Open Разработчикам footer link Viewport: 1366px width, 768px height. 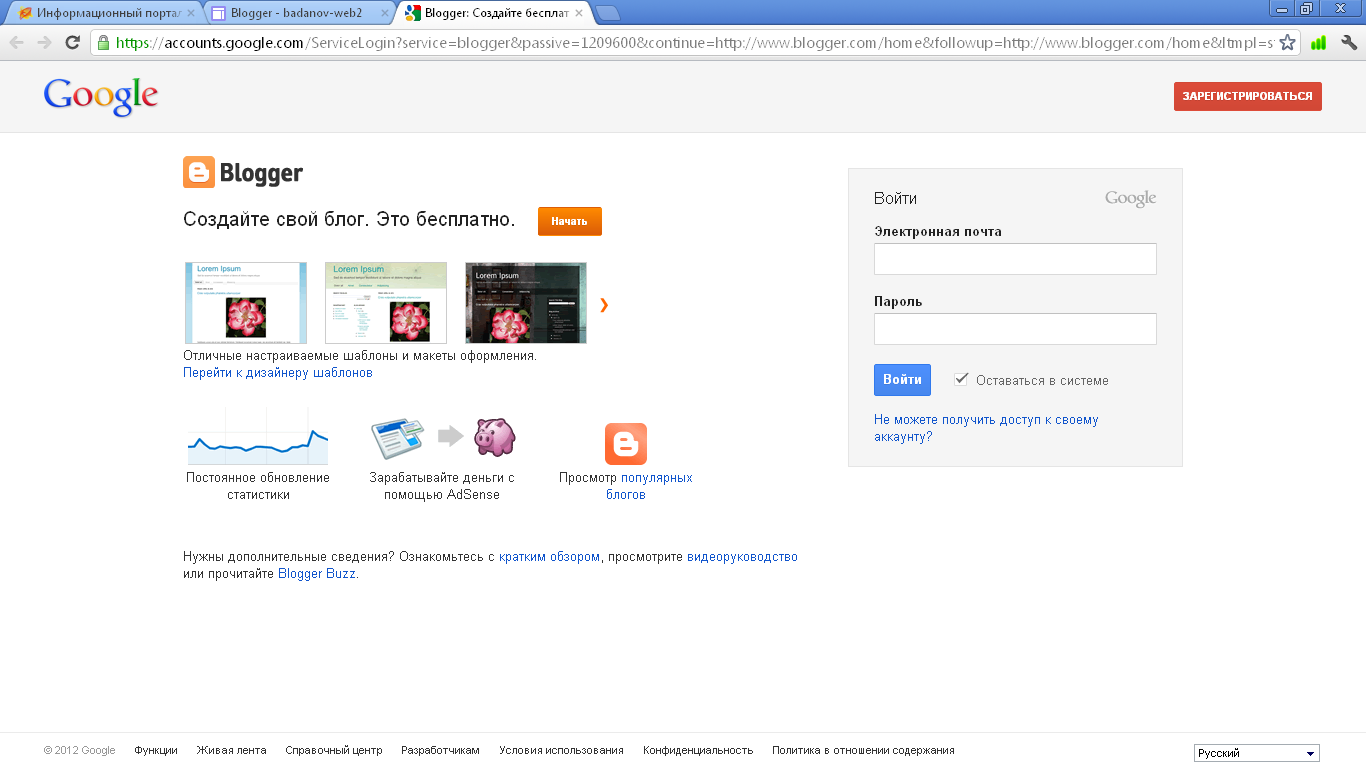tap(440, 750)
